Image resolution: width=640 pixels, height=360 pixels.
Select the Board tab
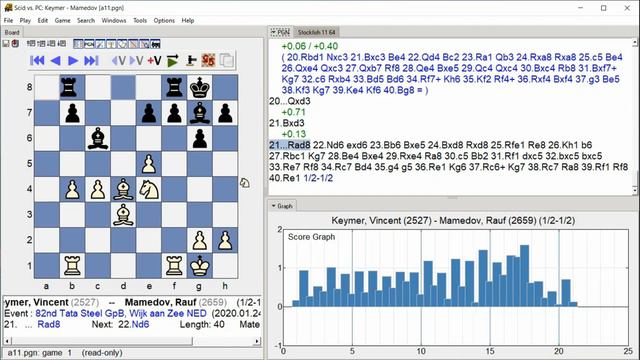(12, 32)
